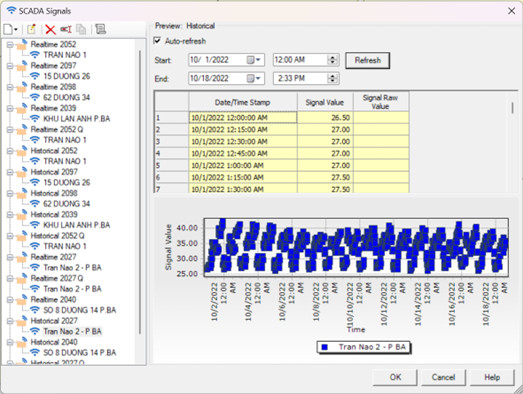523x394 pixels.
Task: Open the Start date calendar dropdown
Action: [253, 60]
